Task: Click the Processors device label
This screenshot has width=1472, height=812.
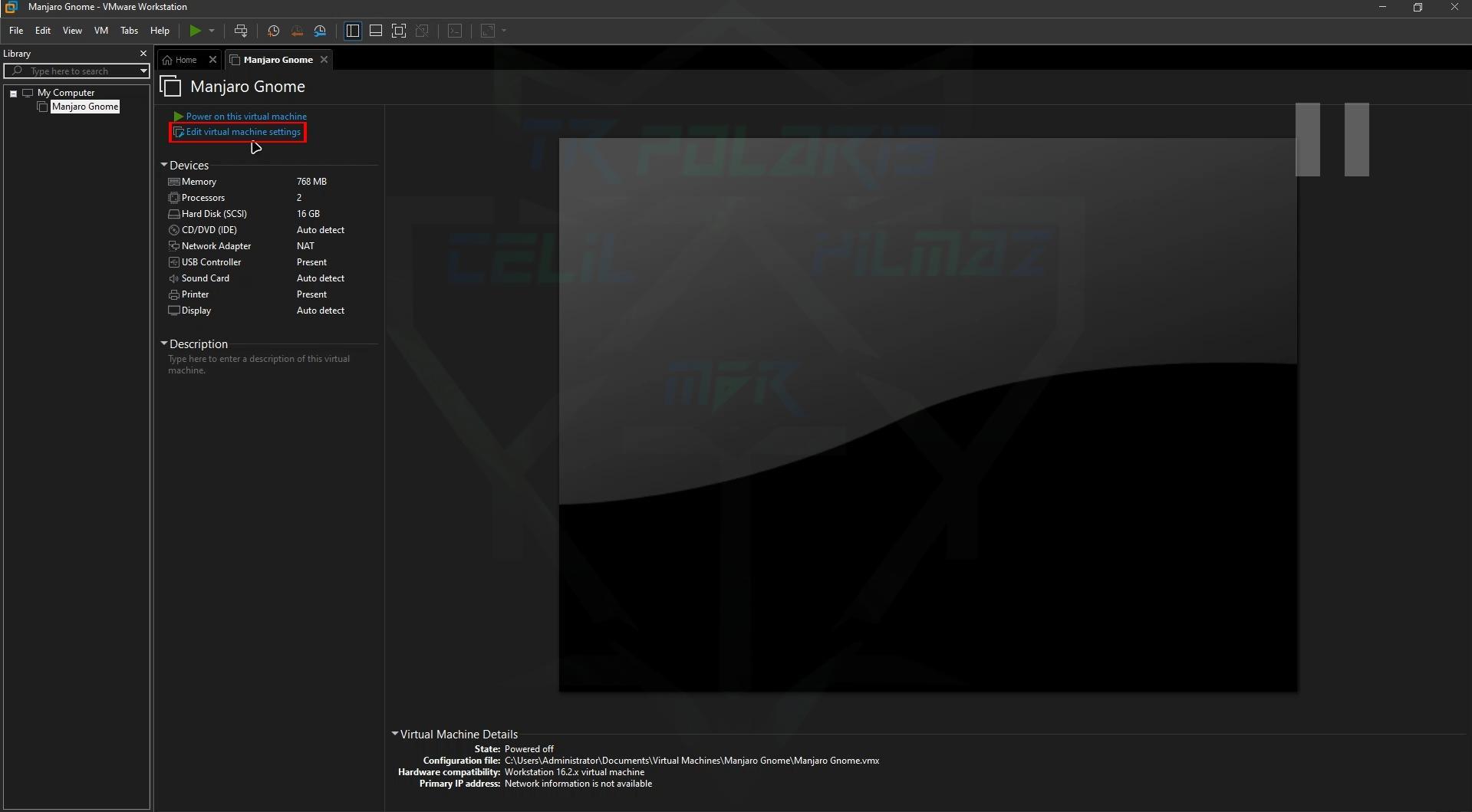Action: tap(203, 198)
